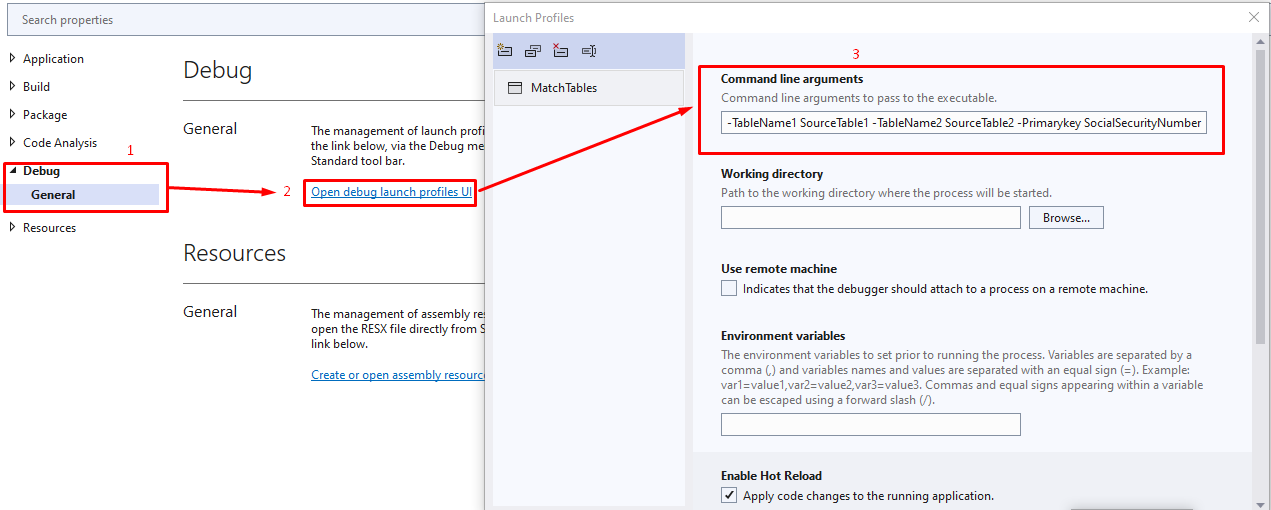
Task: Delete the selected launch profile
Action: click(x=560, y=50)
